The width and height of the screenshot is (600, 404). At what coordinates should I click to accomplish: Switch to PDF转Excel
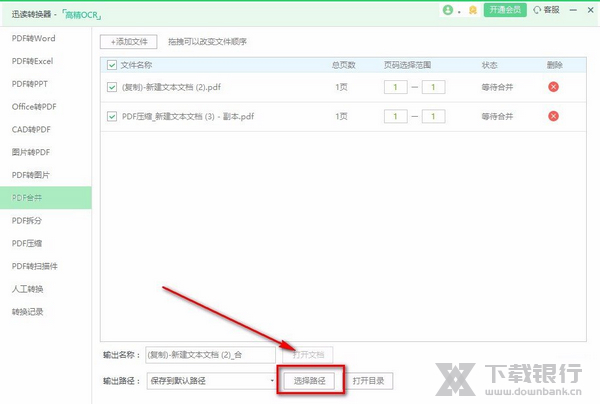click(33, 61)
